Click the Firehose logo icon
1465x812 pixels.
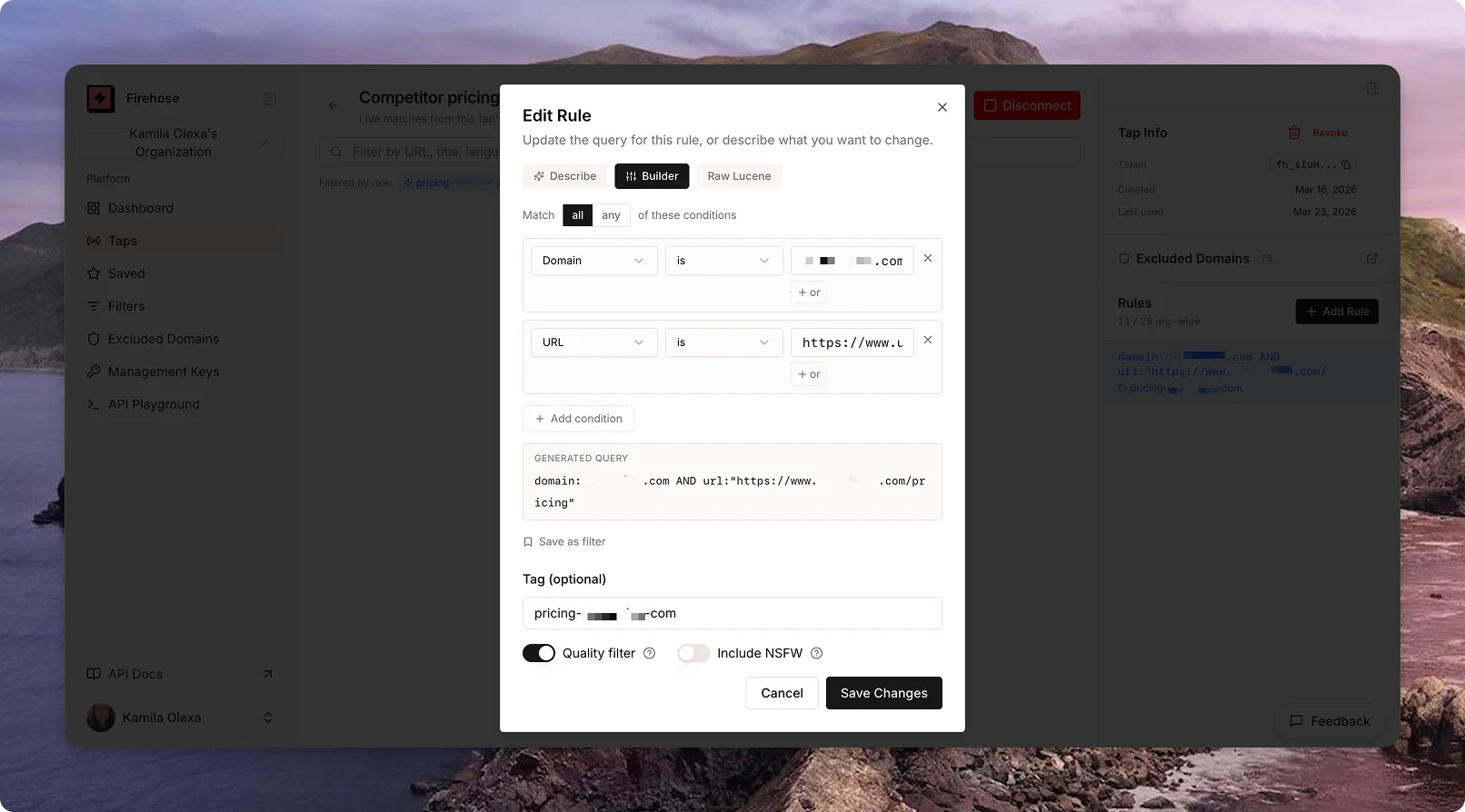coord(101,98)
